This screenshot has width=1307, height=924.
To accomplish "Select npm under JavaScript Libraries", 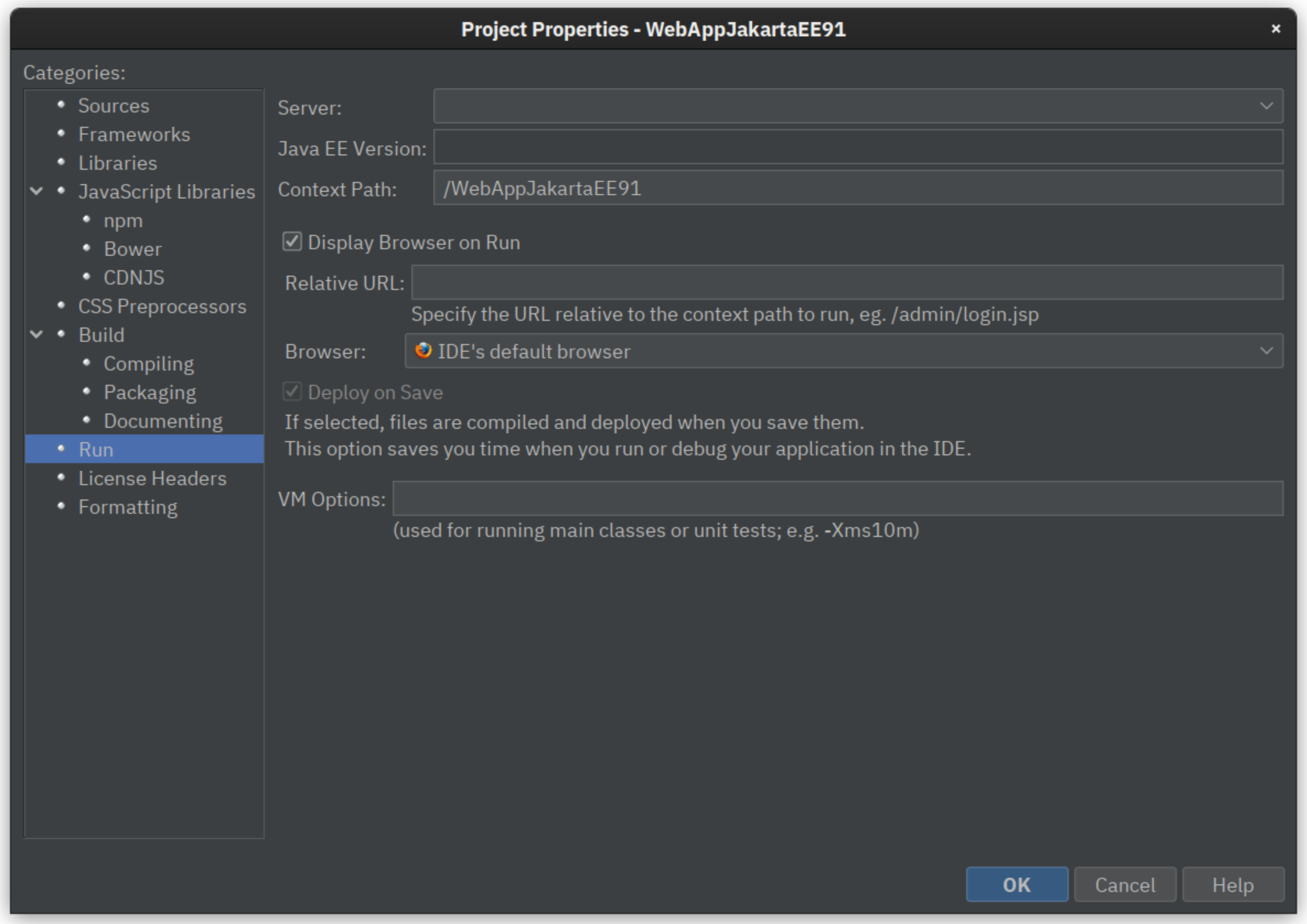I will point(123,220).
